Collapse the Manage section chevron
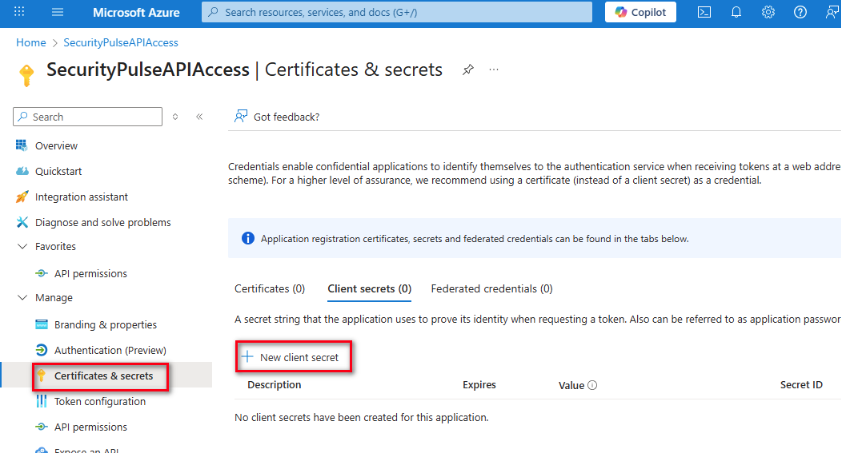841x453 pixels. [23, 297]
